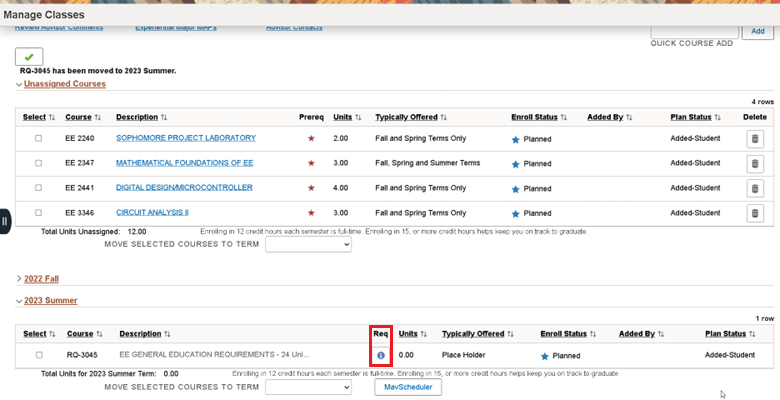This screenshot has height=400, width=780.
Task: Open Unassigned move-to-term dropdown
Action: tap(308, 245)
